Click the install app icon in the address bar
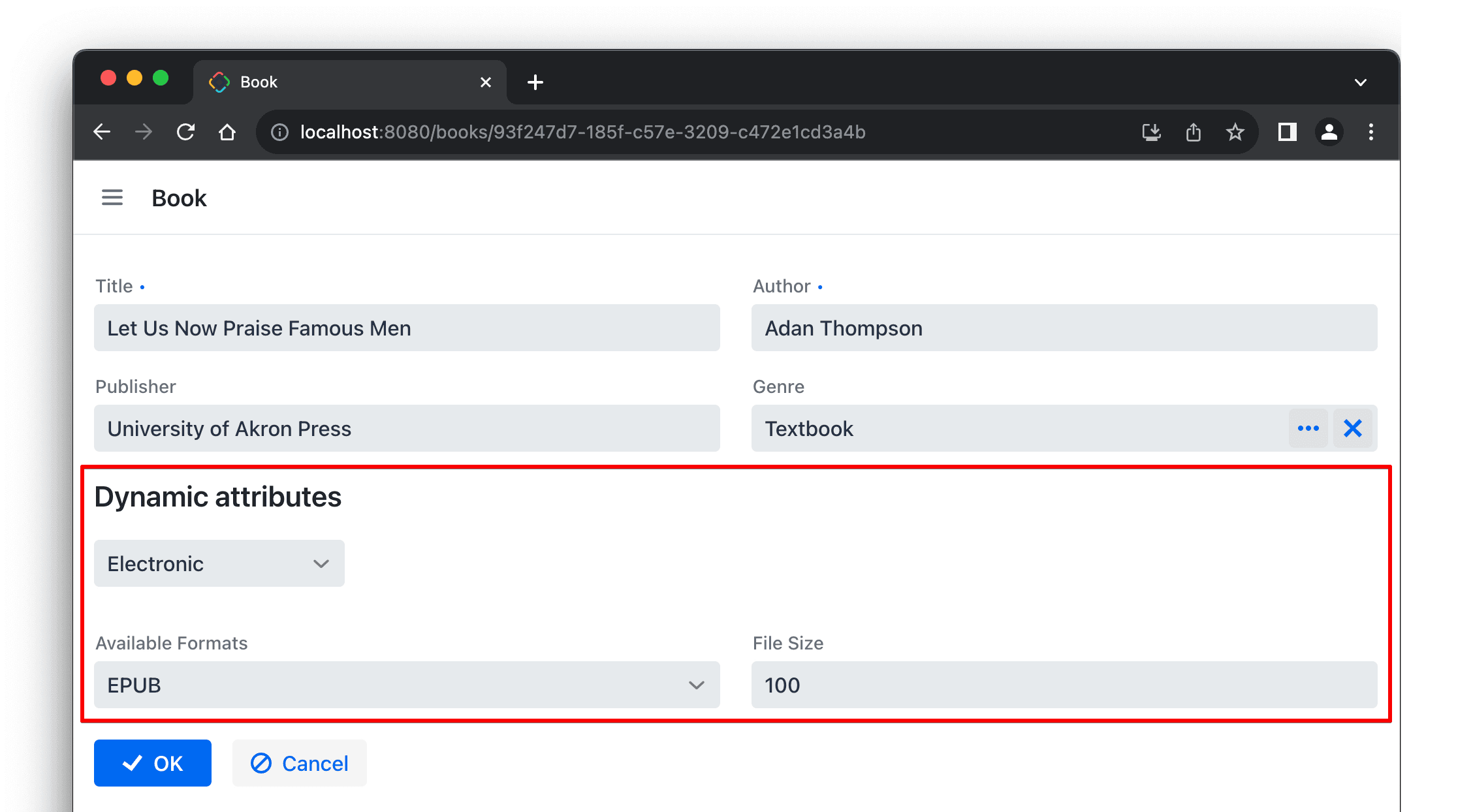 [x=1151, y=133]
